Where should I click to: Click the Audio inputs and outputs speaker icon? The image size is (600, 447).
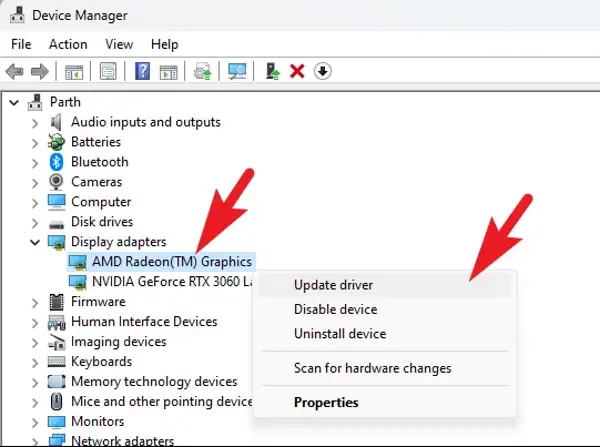point(56,122)
